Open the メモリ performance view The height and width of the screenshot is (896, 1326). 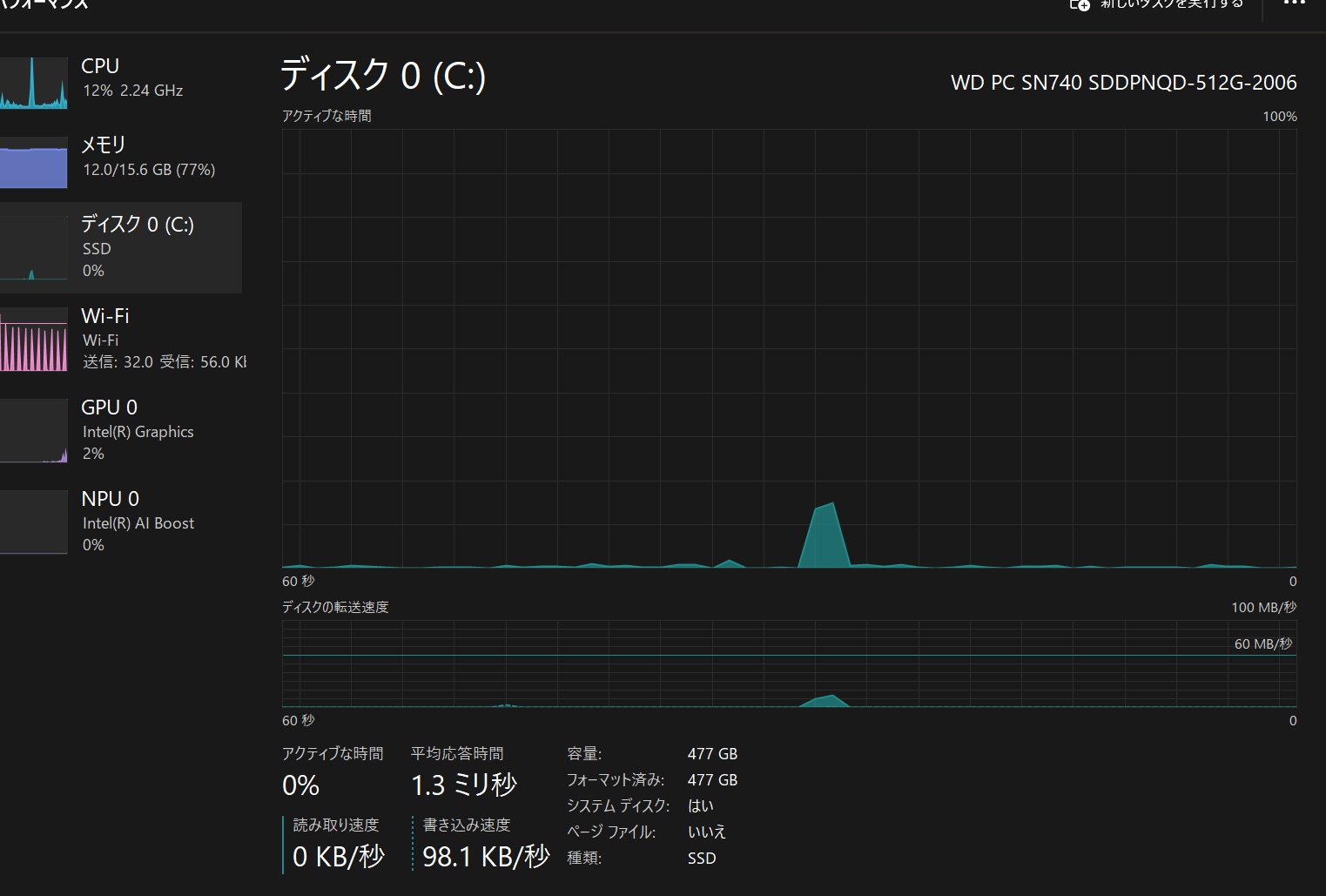(x=121, y=160)
